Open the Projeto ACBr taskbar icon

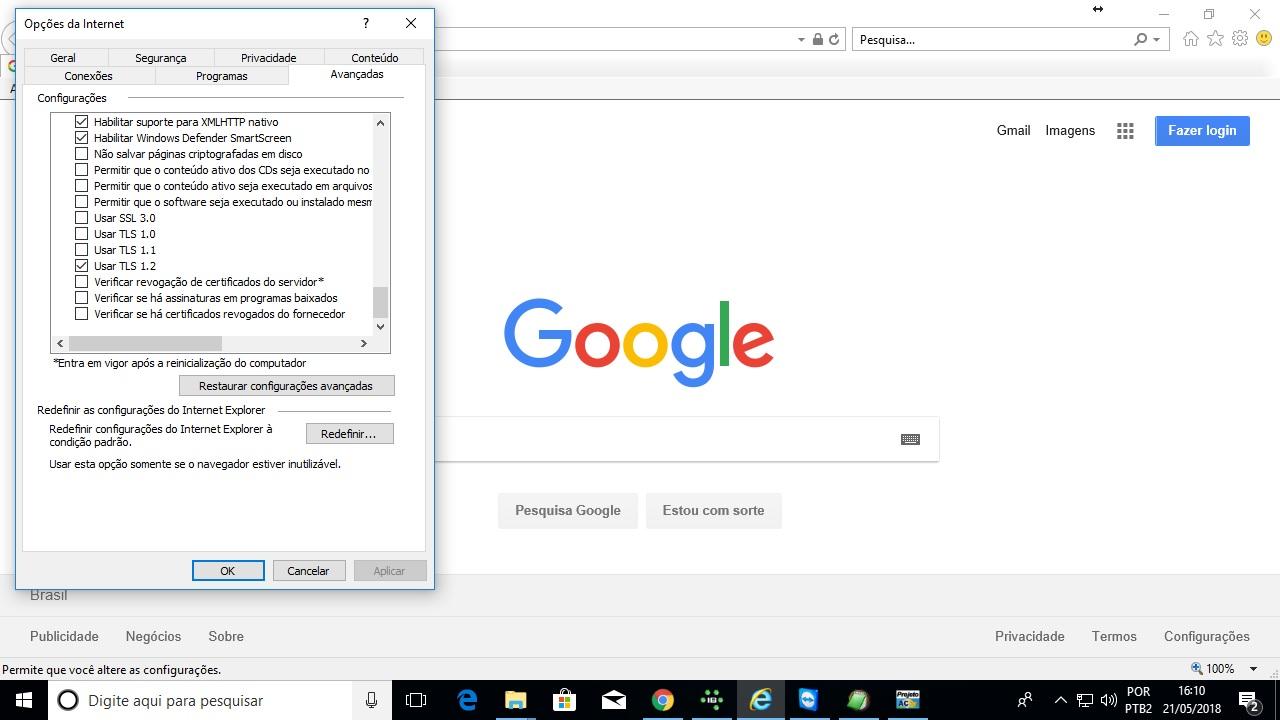tap(907, 700)
